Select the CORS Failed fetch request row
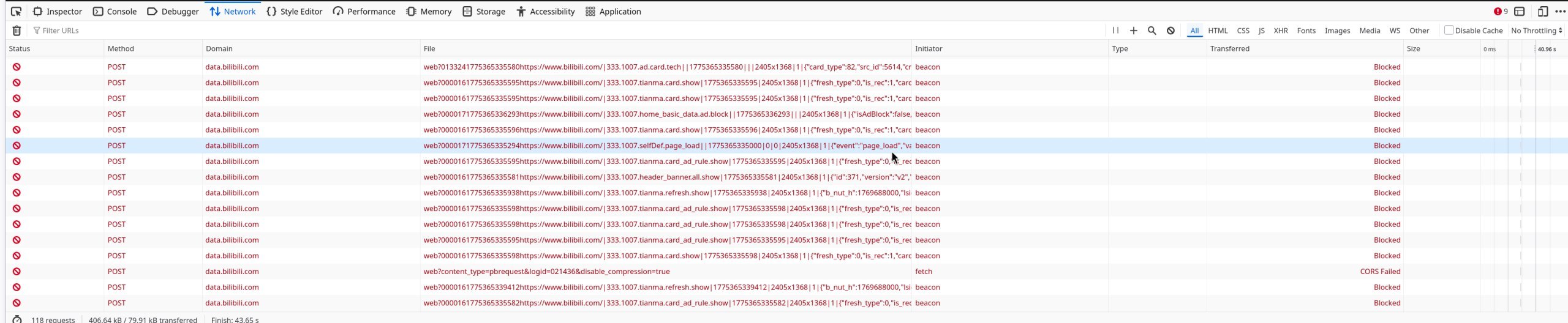 [546, 272]
